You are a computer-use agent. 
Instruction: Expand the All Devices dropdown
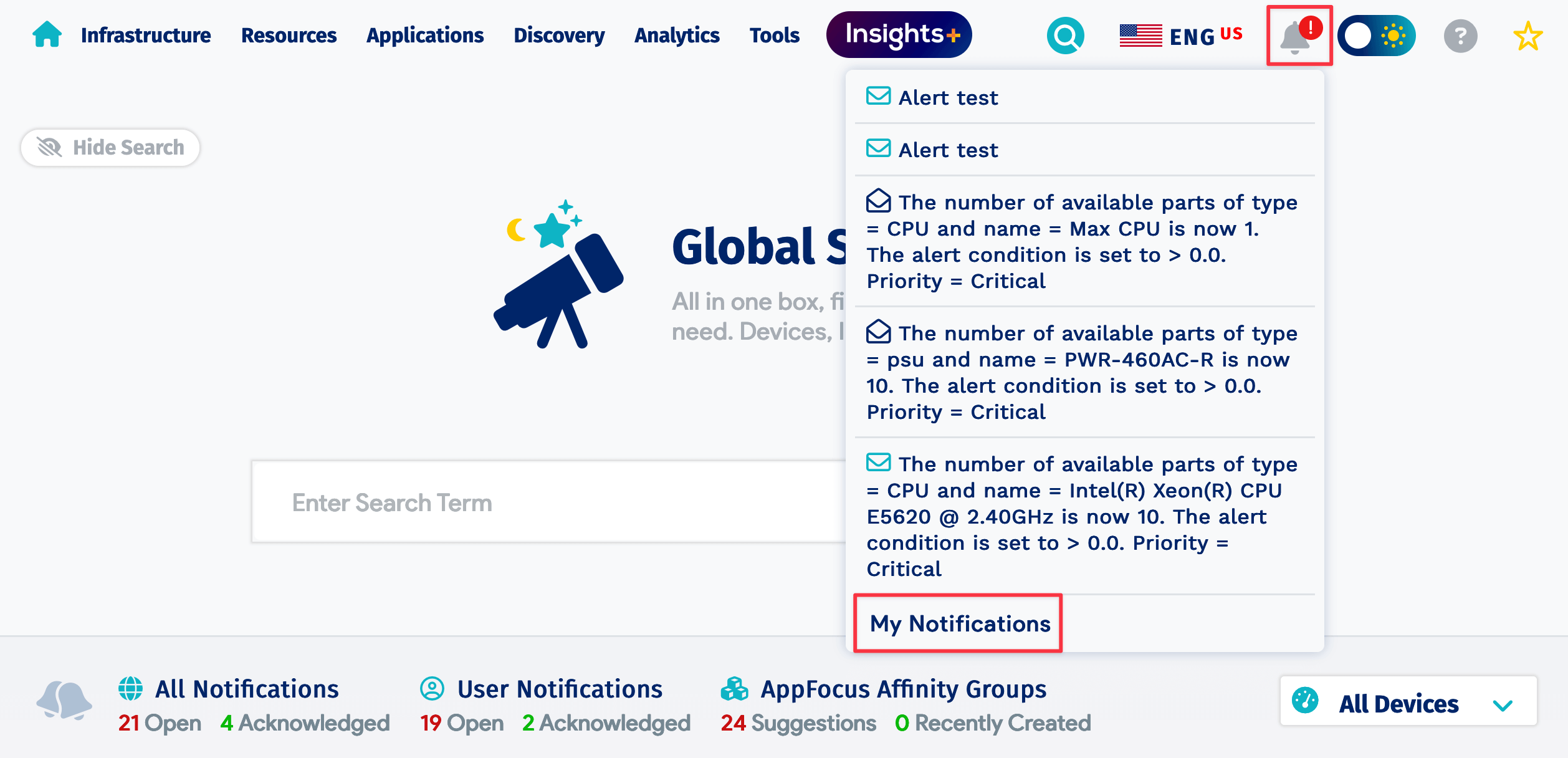click(1408, 701)
